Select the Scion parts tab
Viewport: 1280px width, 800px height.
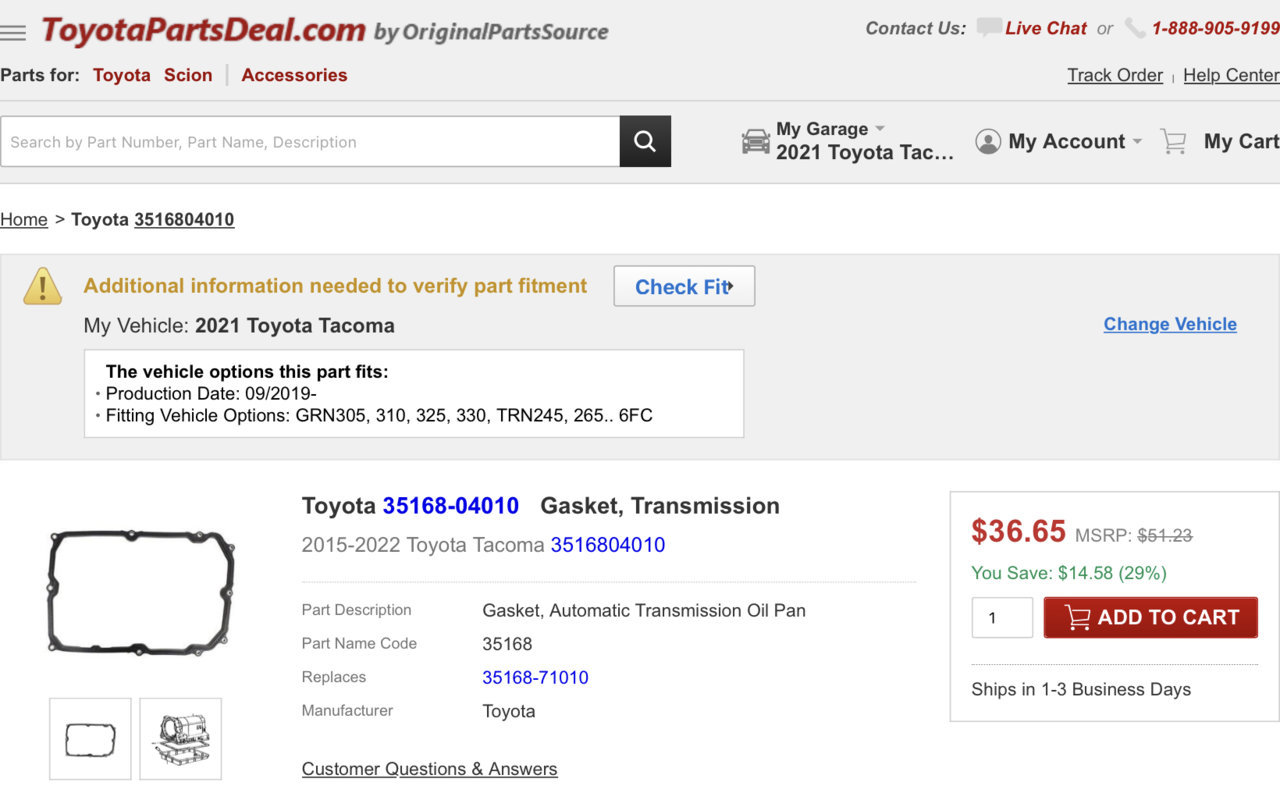coord(188,75)
